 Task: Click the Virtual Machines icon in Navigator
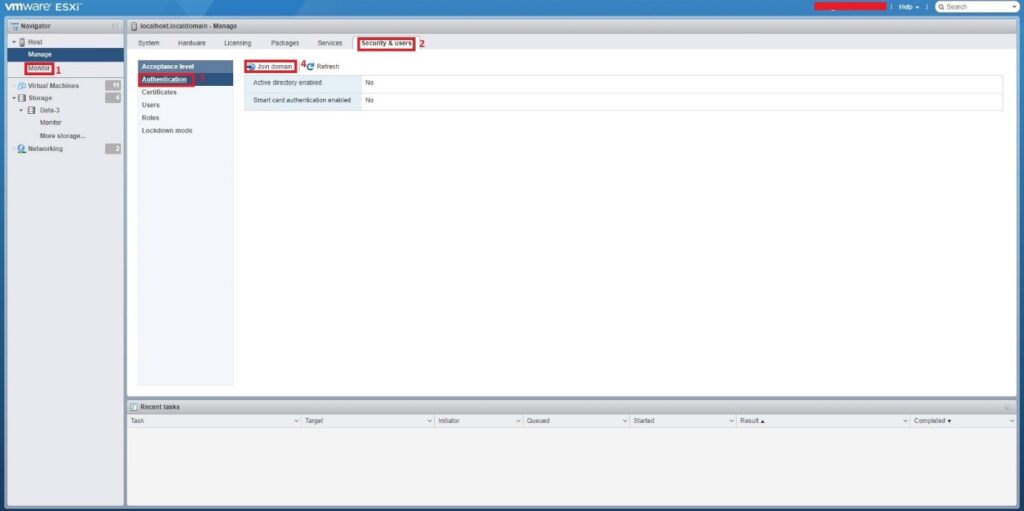coord(21,86)
